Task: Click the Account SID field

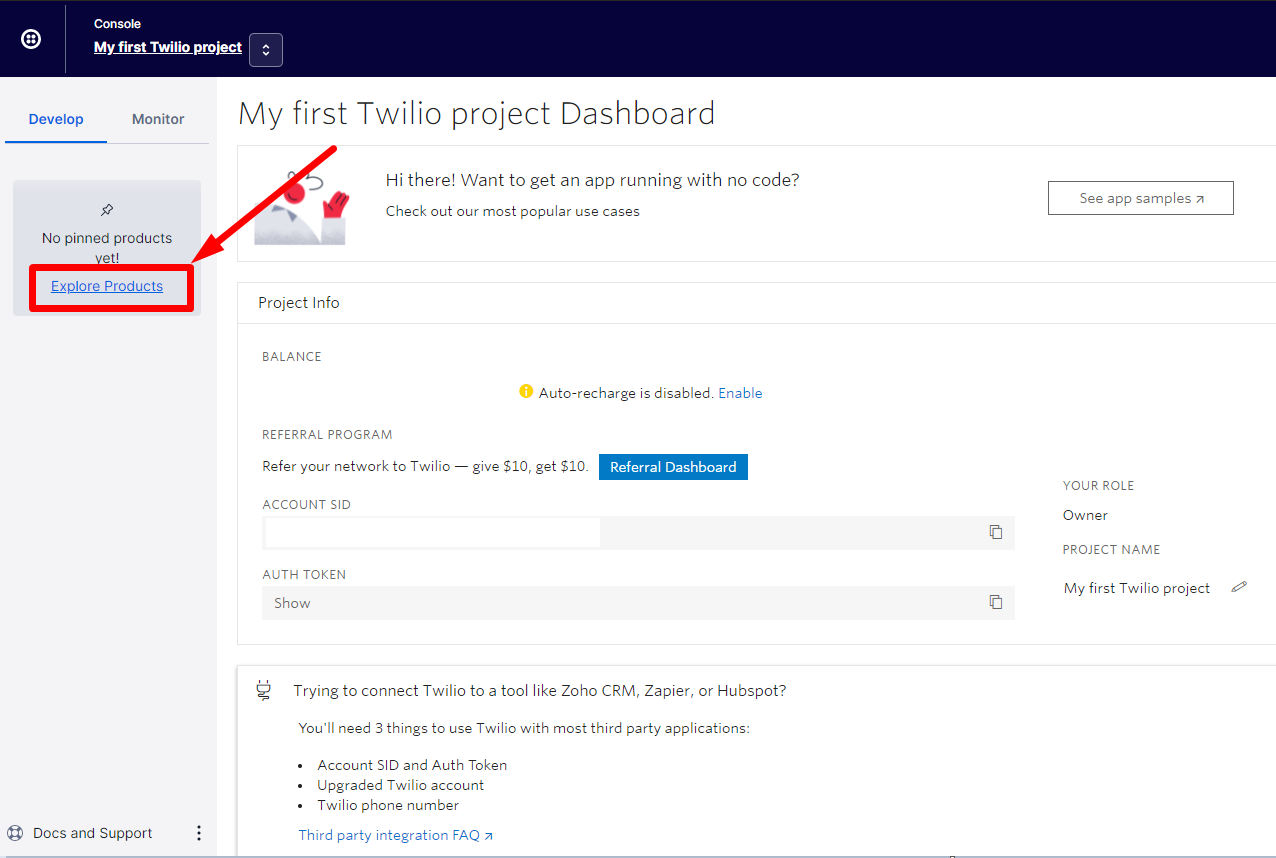Action: [638, 533]
